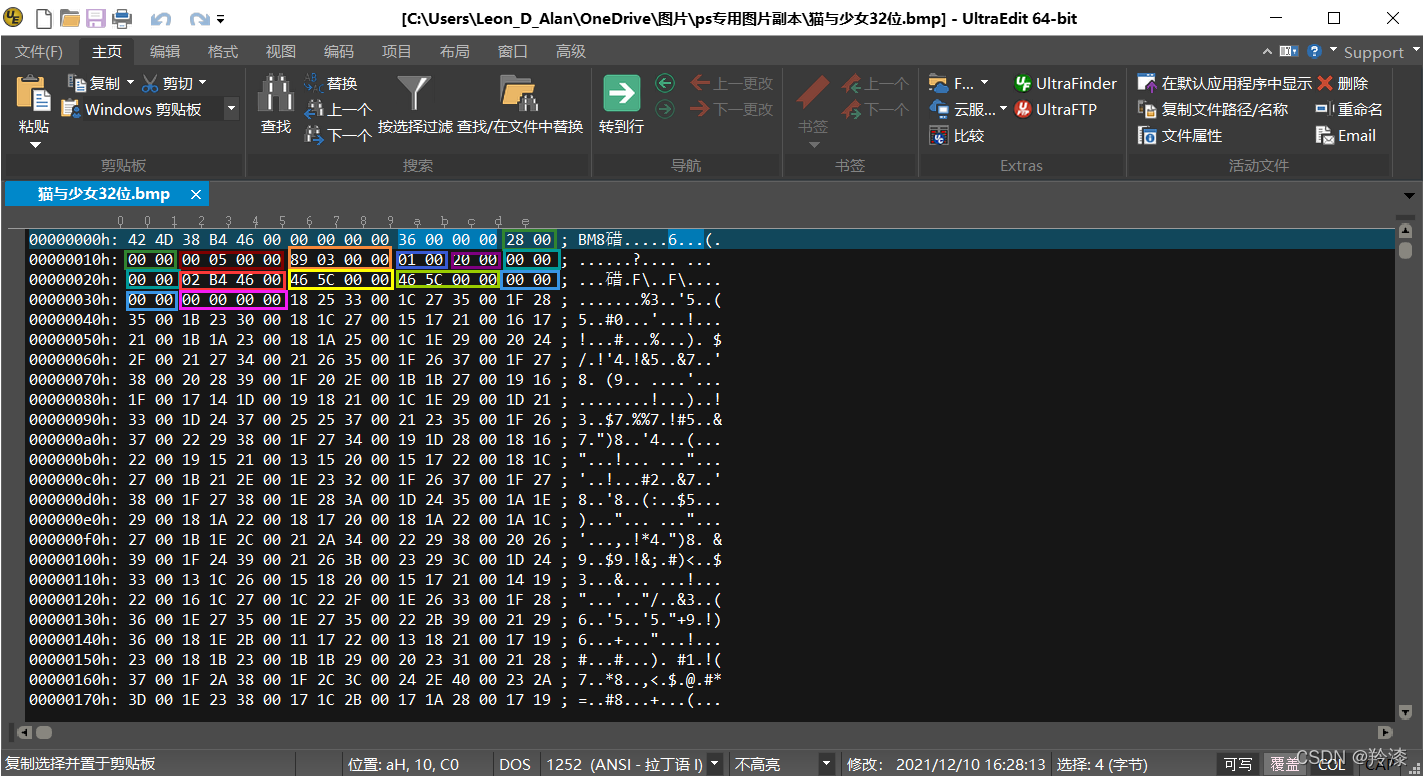Switch to the View (视图) ribbon tab
This screenshot has width=1424, height=777.
pos(281,51)
